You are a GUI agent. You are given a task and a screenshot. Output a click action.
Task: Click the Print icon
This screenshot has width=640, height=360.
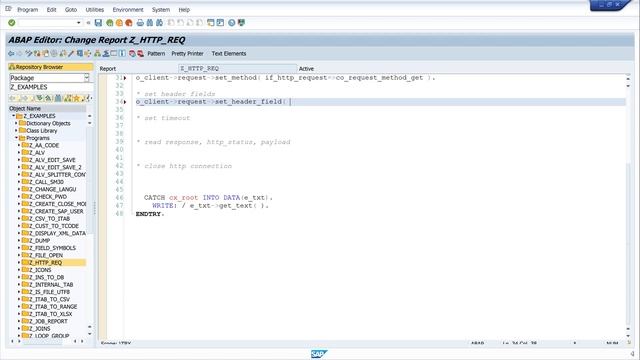[x=140, y=23]
